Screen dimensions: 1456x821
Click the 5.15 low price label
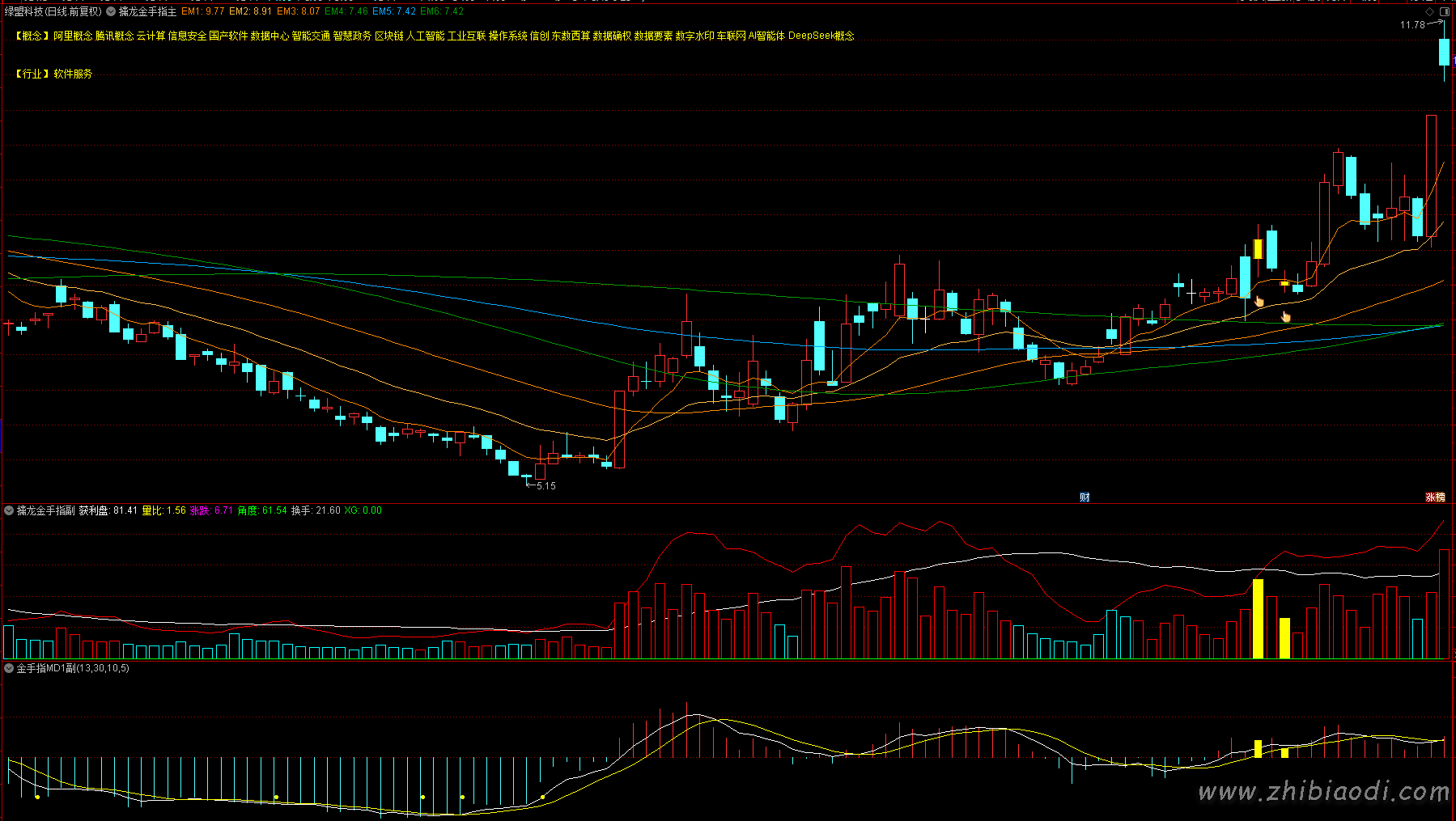546,486
